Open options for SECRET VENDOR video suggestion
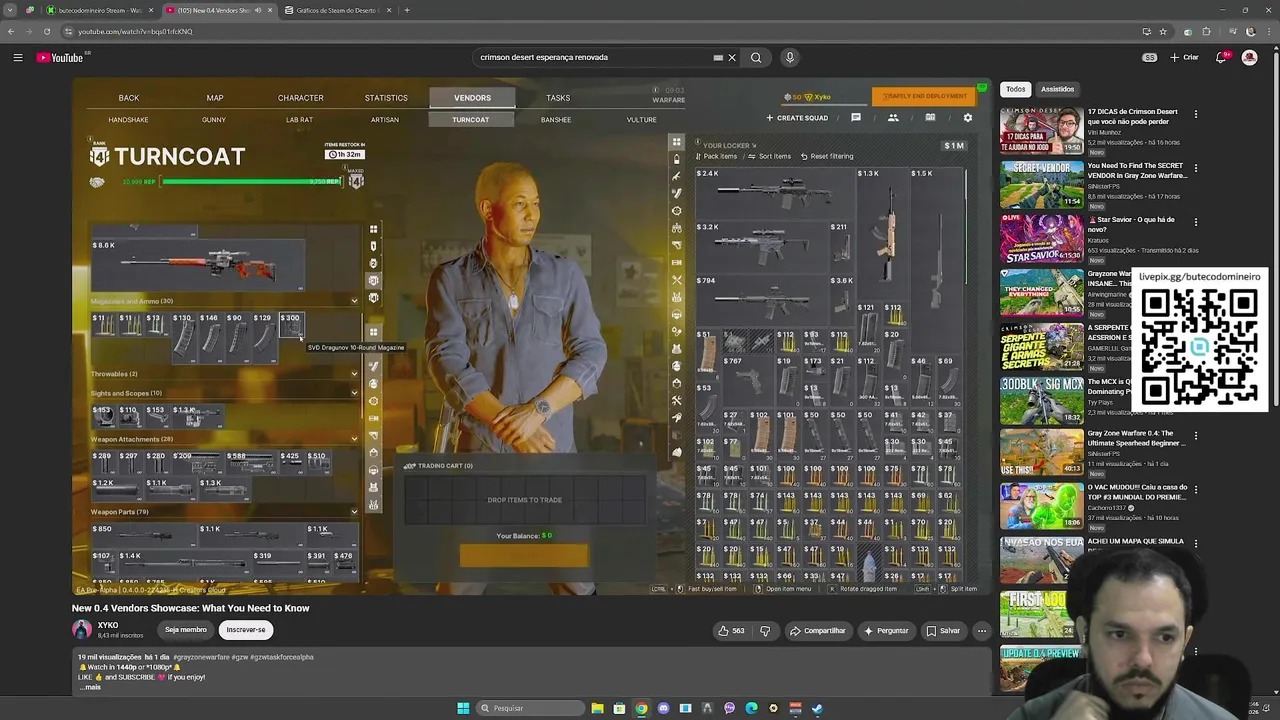This screenshot has width=1280, height=720. coord(1195,168)
